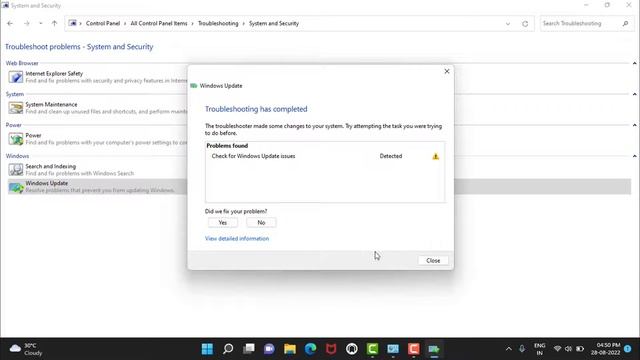Answer No to Did we fix your problem
Screen dimensions: 640x360
point(261,222)
